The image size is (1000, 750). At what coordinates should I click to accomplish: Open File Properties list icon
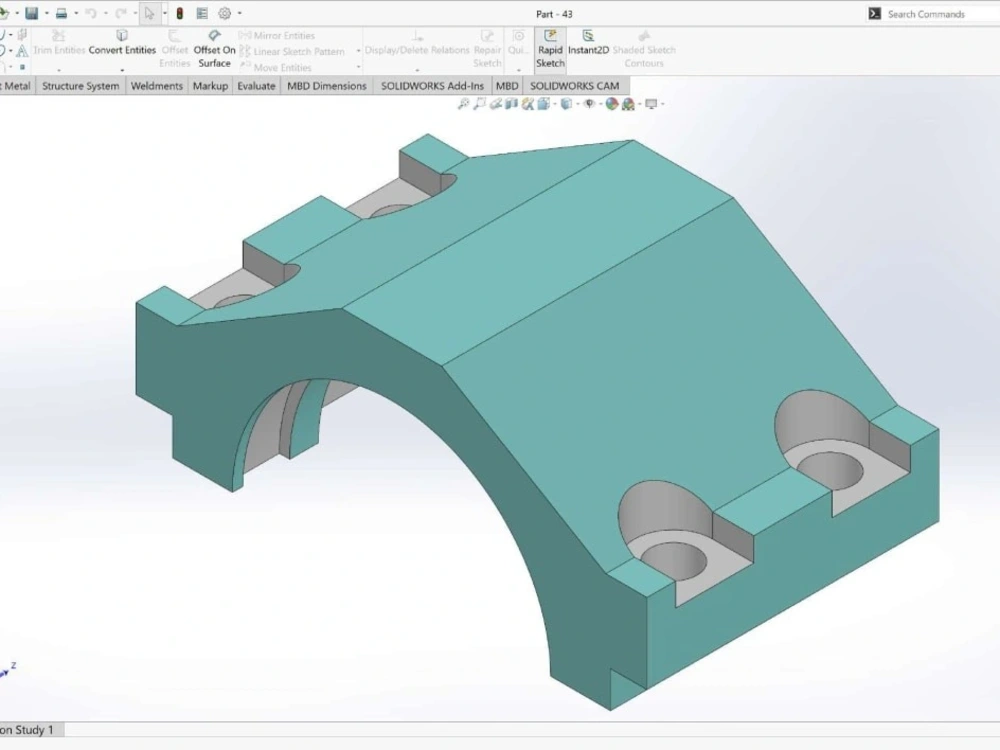point(202,13)
